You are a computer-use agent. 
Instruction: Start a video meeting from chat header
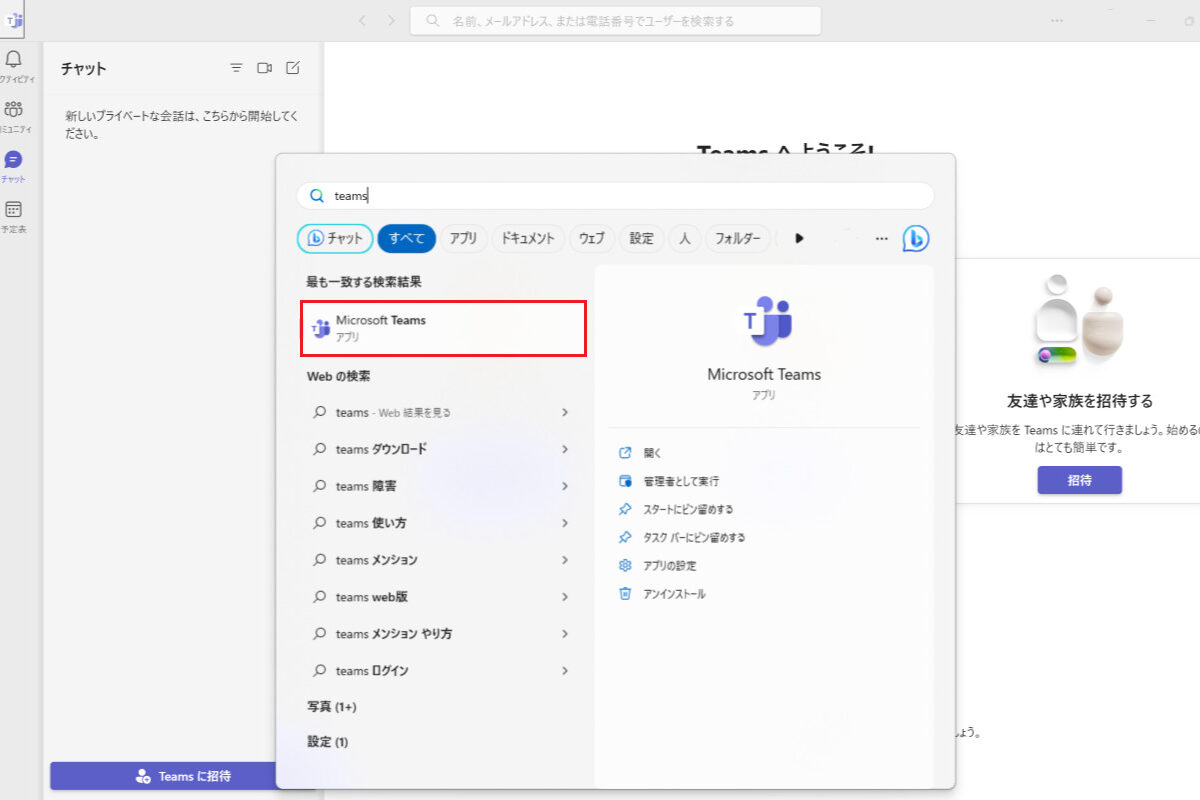click(265, 68)
